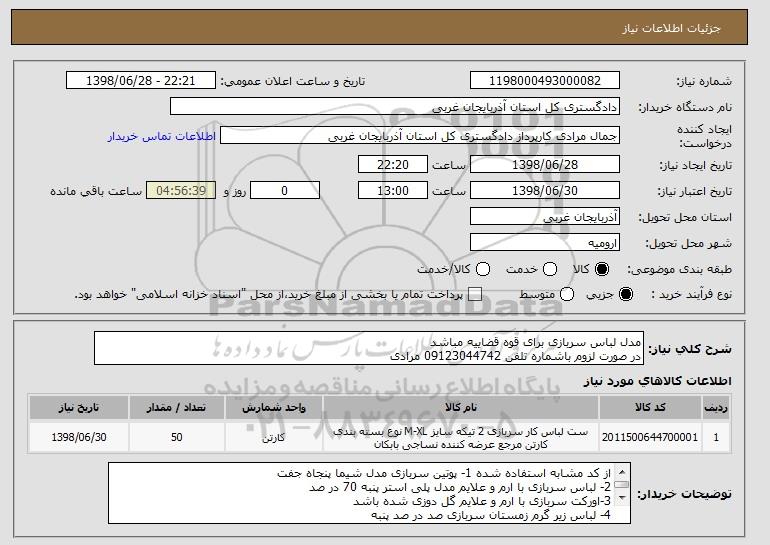Image resolution: width=770 pixels, height=545 pixels.
Task: Toggle the اسناد خزانه اسلامی payment checkbox
Action: (x=475, y=295)
